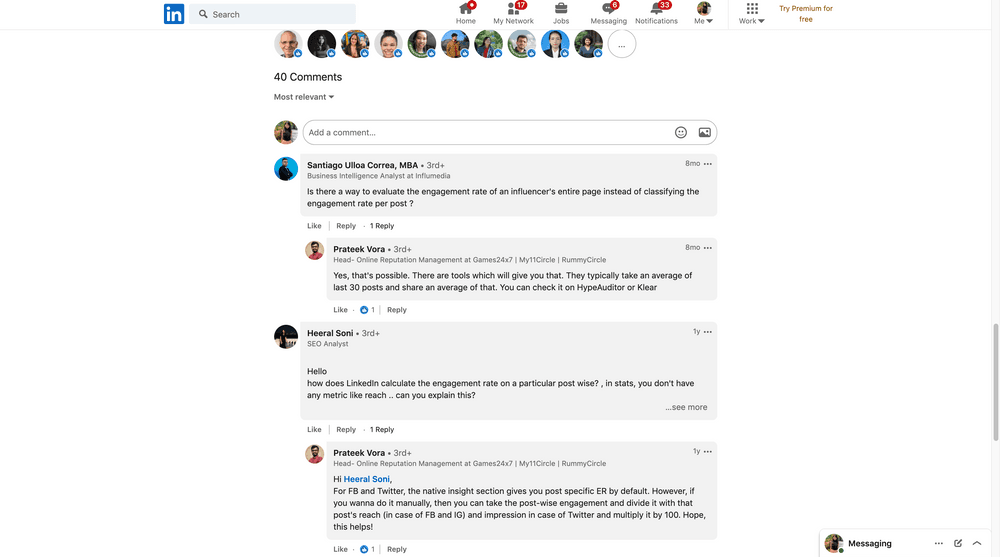
Task: Go to the Jobs icon
Action: (561, 9)
